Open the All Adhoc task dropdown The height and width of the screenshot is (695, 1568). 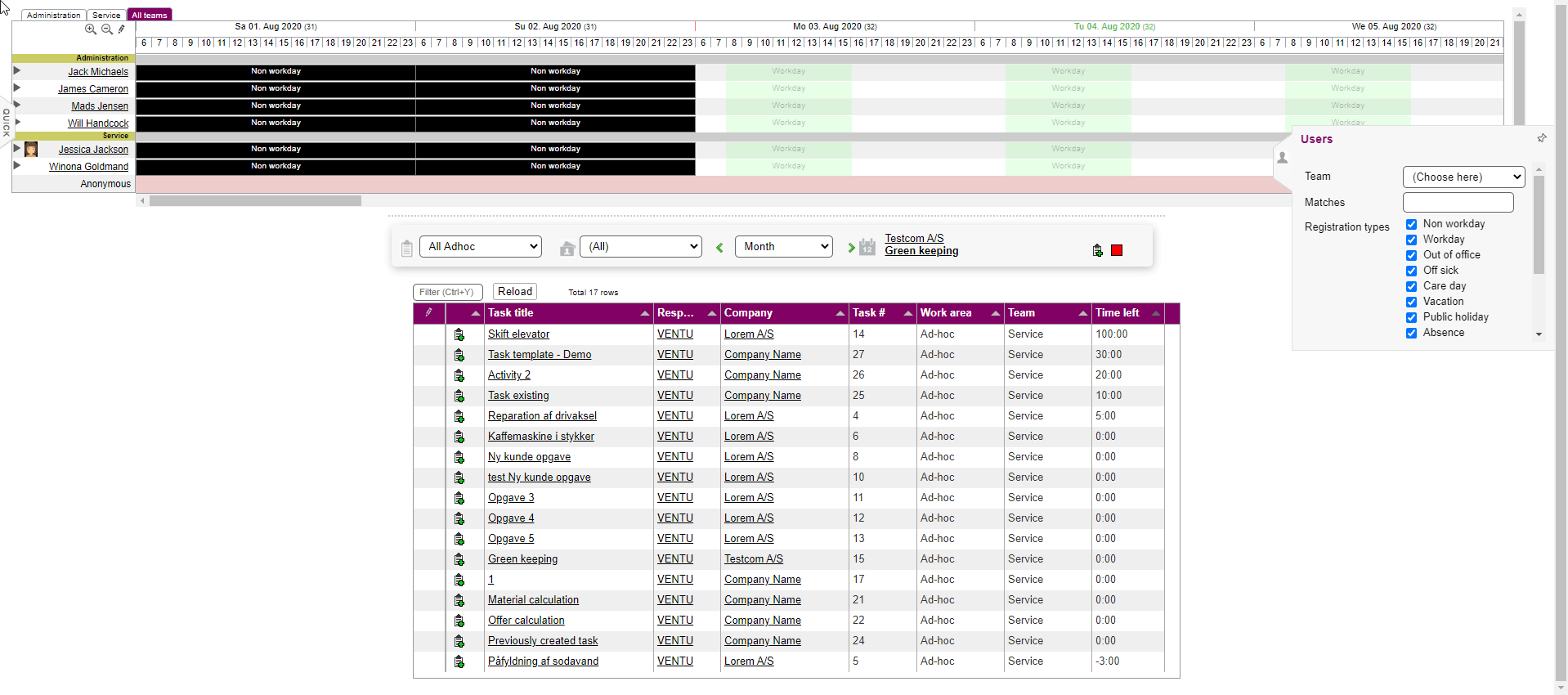(x=481, y=247)
